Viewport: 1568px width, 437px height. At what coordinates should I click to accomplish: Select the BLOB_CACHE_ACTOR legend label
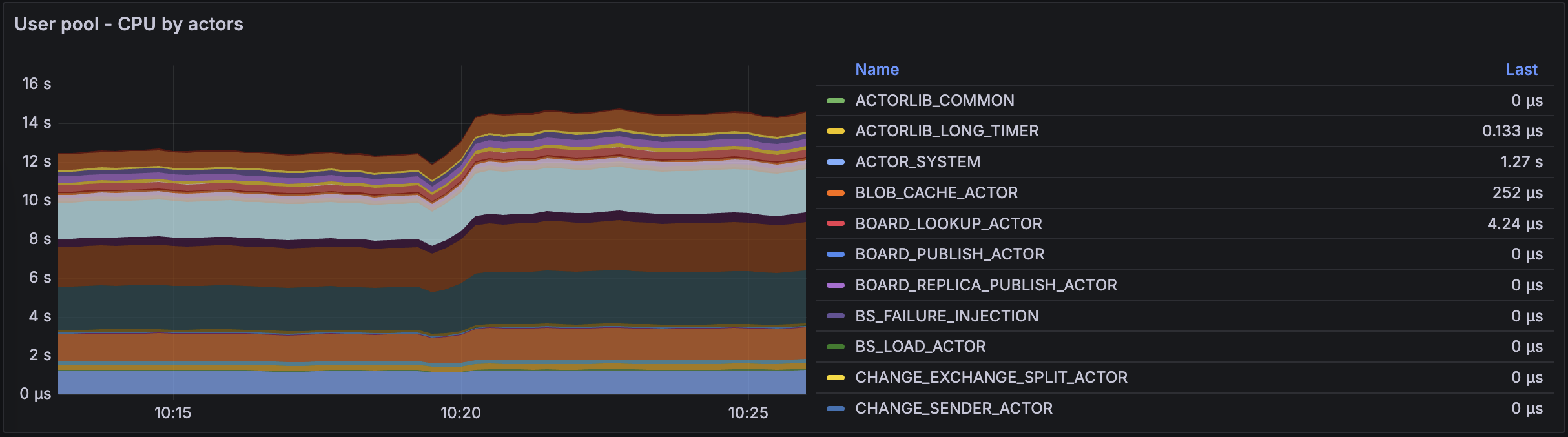coord(936,193)
